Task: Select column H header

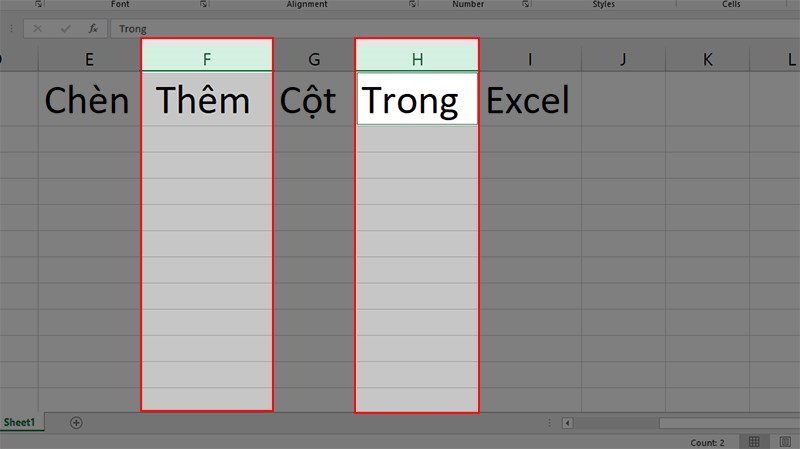Action: [417, 59]
